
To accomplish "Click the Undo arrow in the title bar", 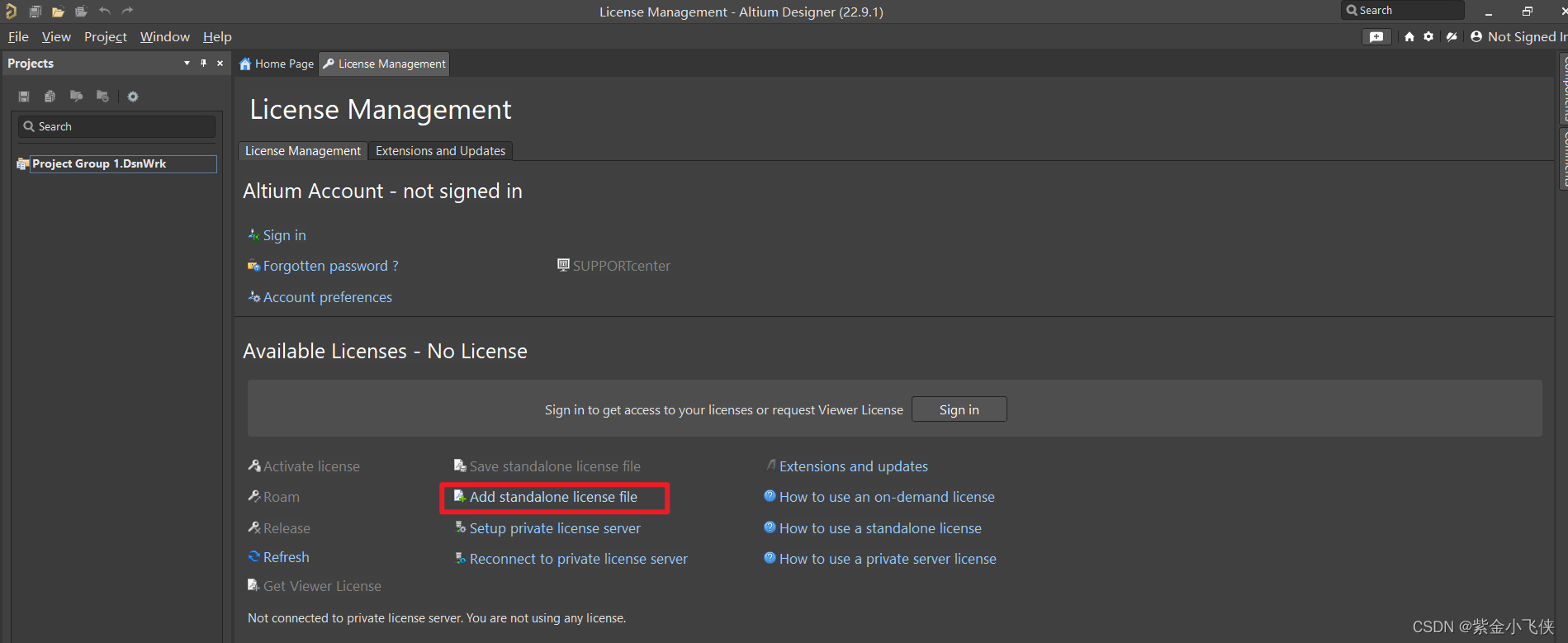I will coord(105,12).
